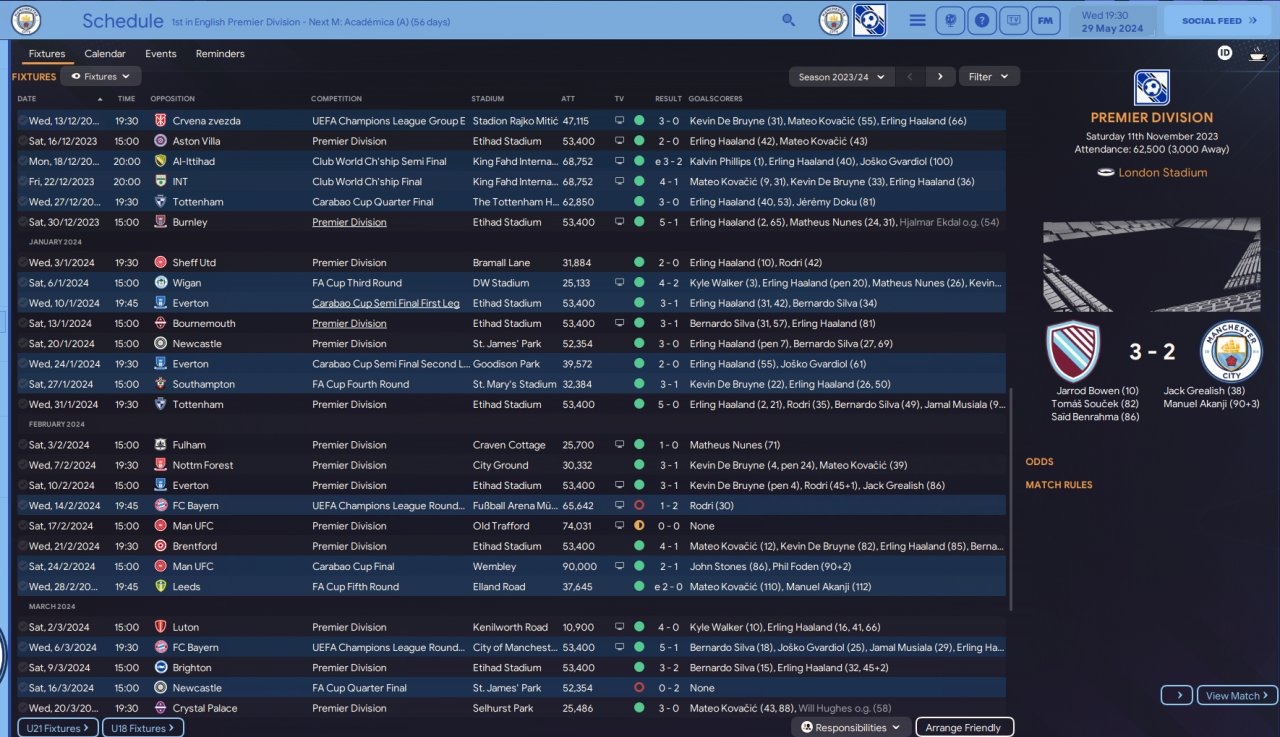Click the Arrange Friendly button
Screen dimensions: 1280x737
964,728
